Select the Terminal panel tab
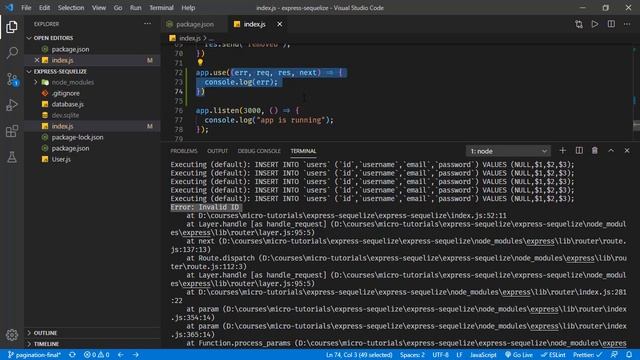This screenshot has height=360, width=640. pyautogui.click(x=303, y=151)
